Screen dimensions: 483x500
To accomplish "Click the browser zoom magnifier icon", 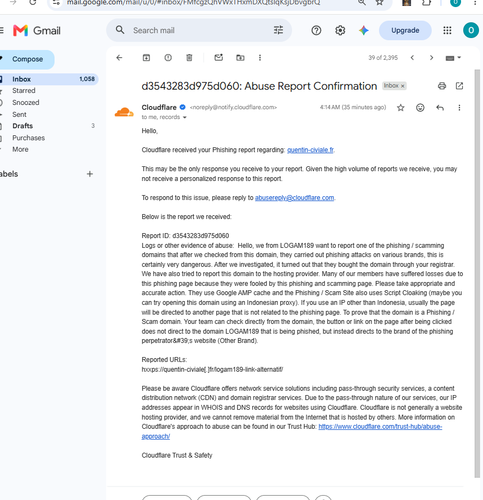I will pyautogui.click(x=362, y=3).
